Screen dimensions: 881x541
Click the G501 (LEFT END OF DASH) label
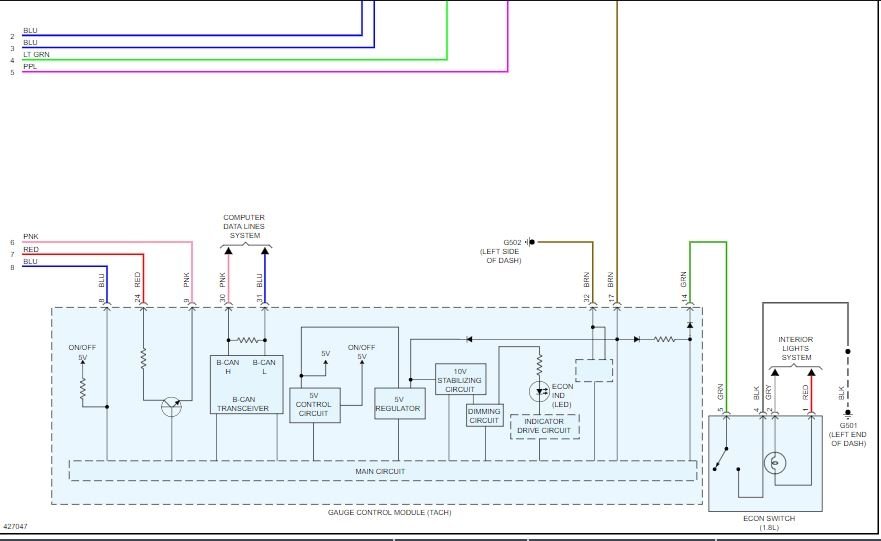[x=848, y=434]
